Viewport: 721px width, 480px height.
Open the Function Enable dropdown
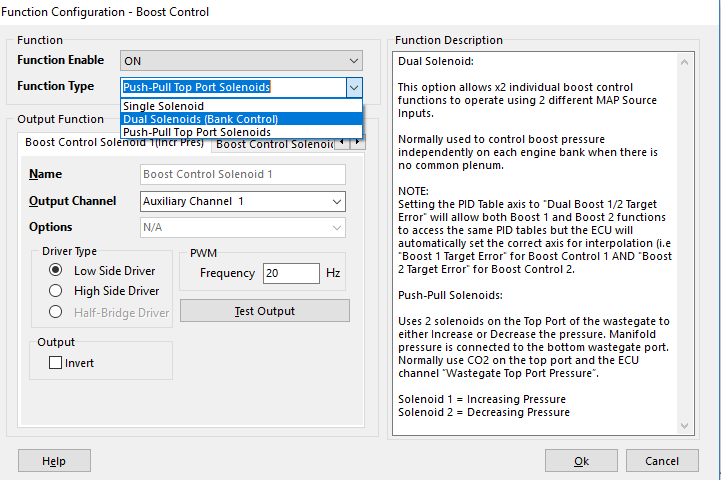point(354,61)
